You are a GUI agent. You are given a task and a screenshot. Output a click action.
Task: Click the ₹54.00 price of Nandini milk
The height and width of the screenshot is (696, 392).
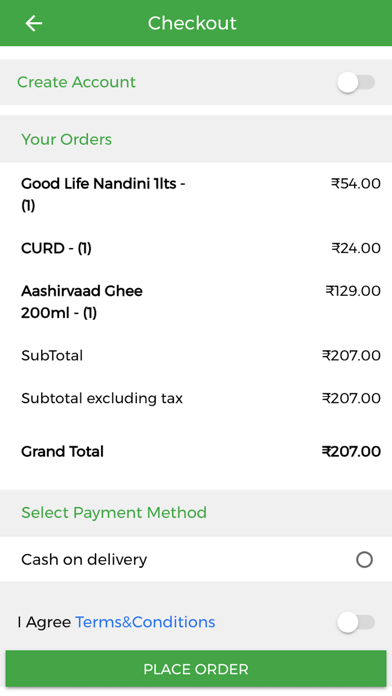click(x=356, y=183)
